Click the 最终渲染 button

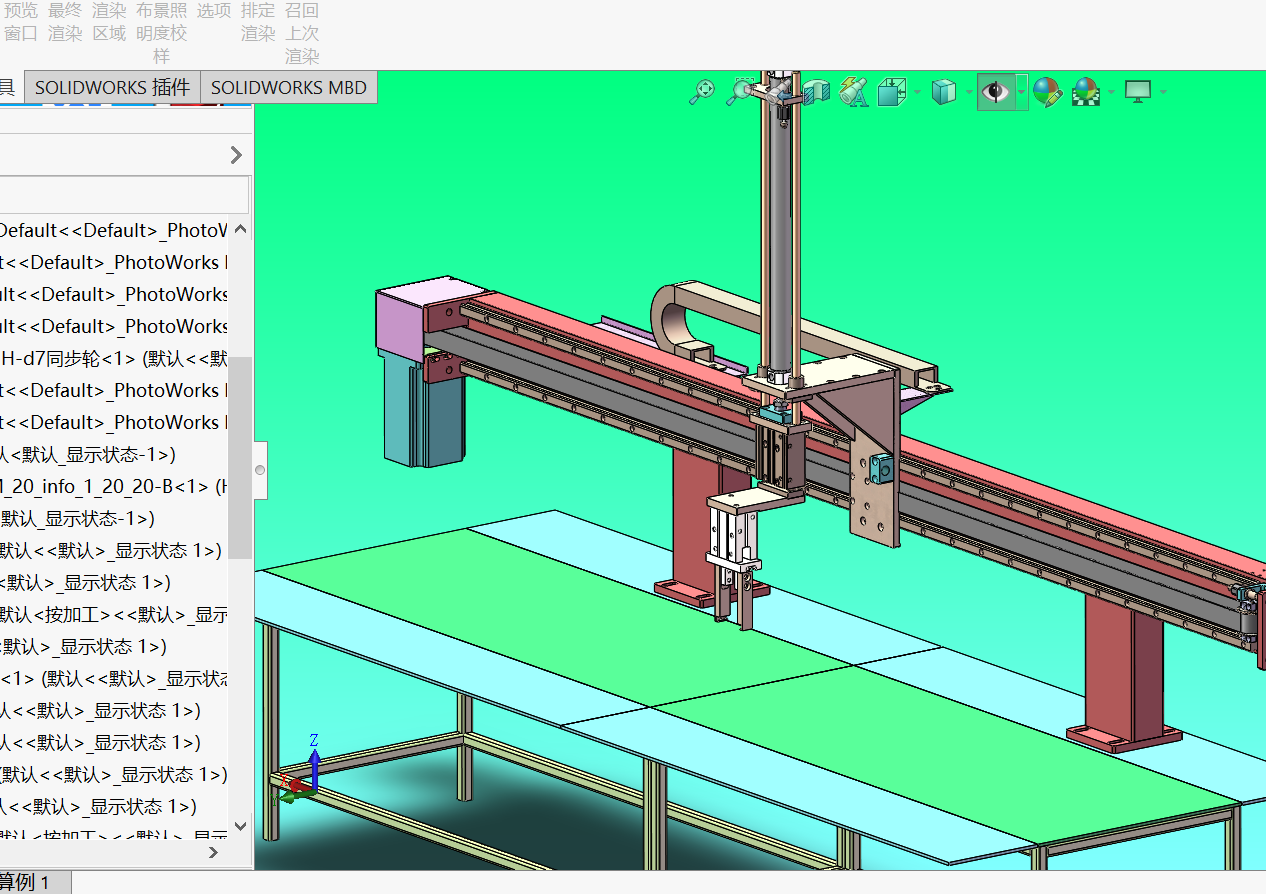[x=65, y=22]
